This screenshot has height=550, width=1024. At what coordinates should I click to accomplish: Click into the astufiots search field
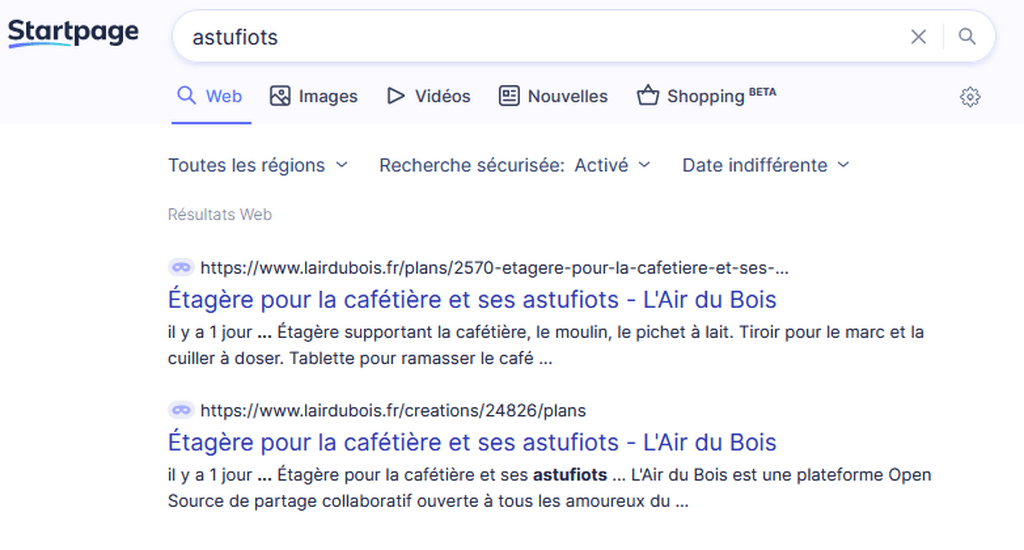pyautogui.click(x=542, y=37)
